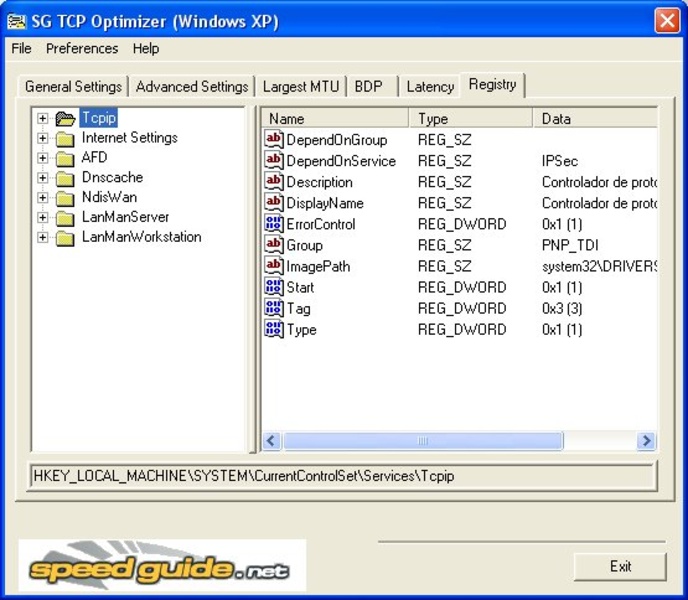Expand the NdisWan tree node
The image size is (688, 600).
tap(43, 198)
